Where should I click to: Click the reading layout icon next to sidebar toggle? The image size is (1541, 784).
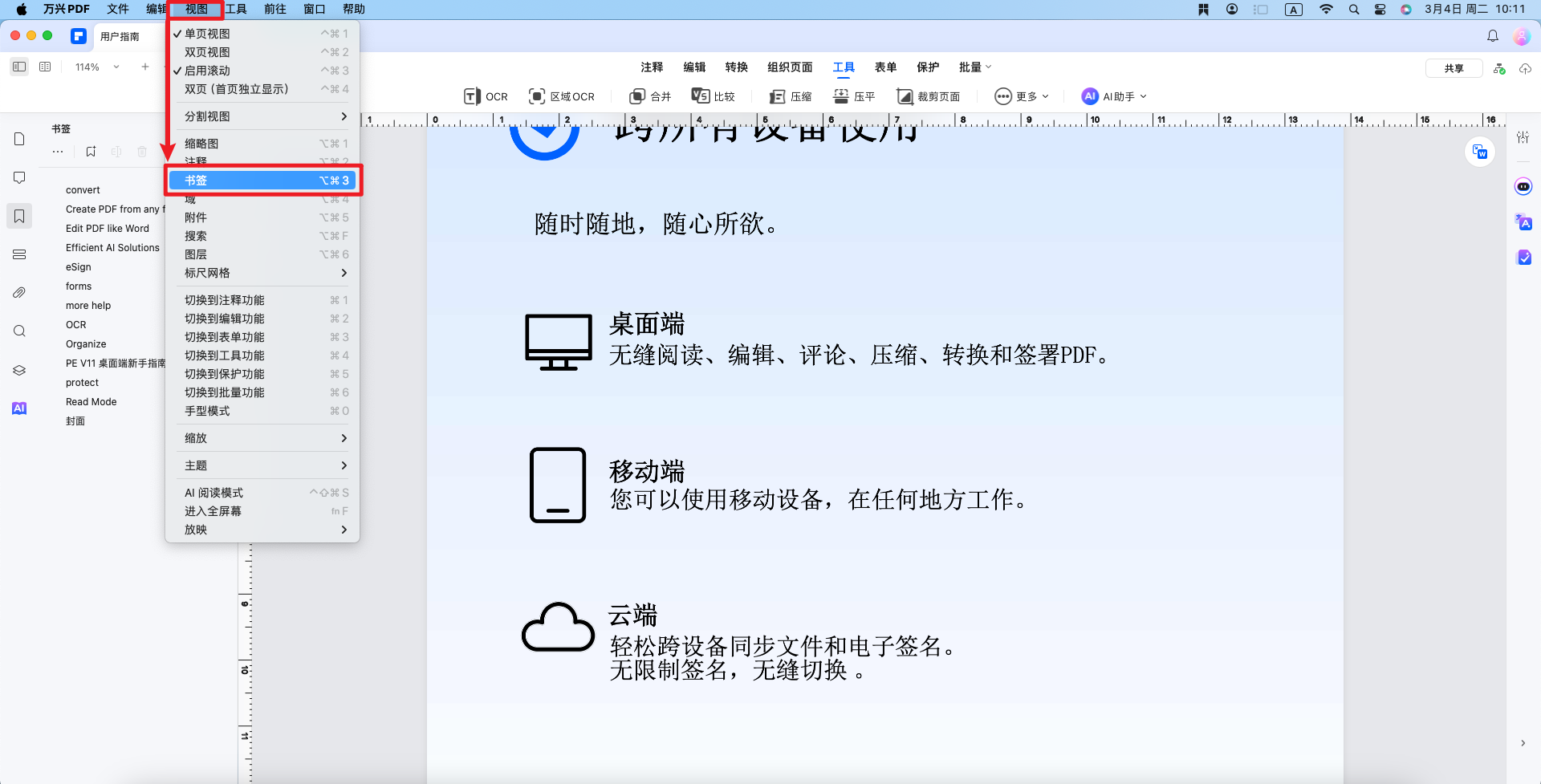pos(45,67)
